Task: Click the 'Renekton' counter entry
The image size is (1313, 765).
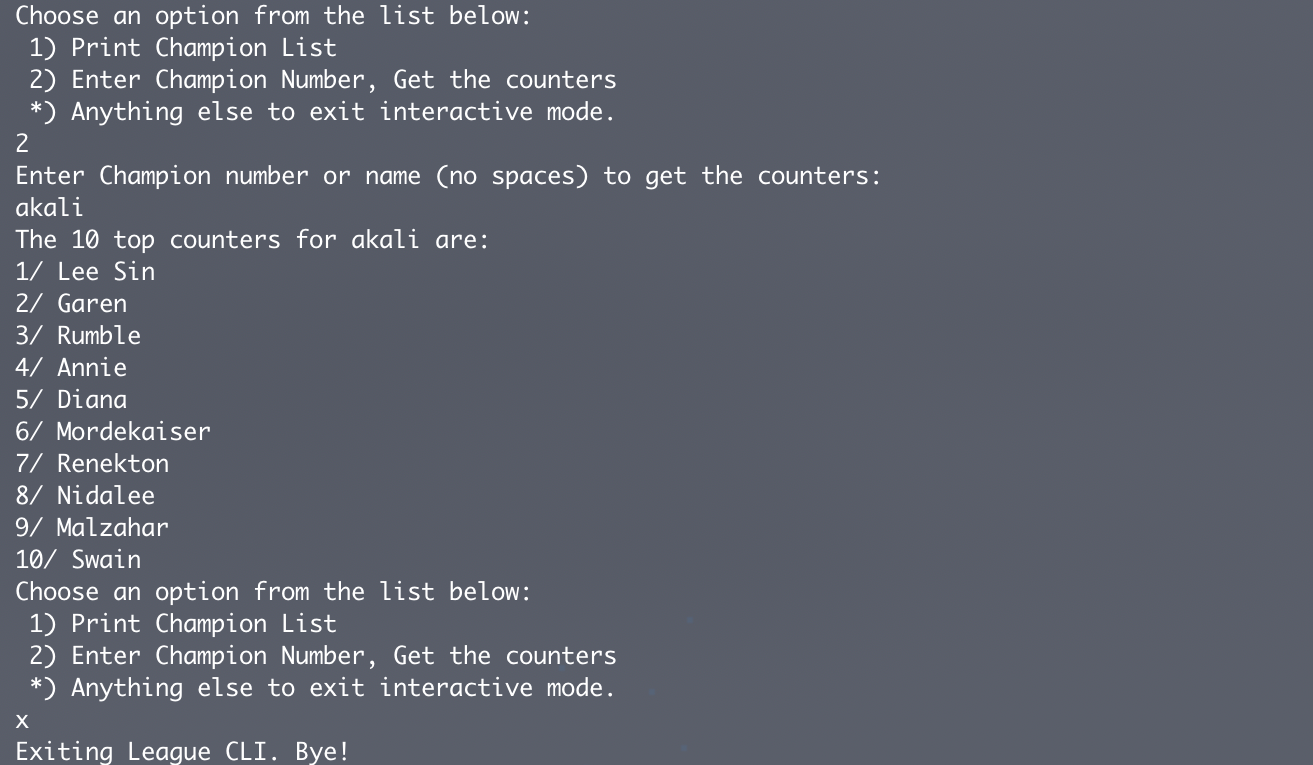Action: (x=92, y=463)
